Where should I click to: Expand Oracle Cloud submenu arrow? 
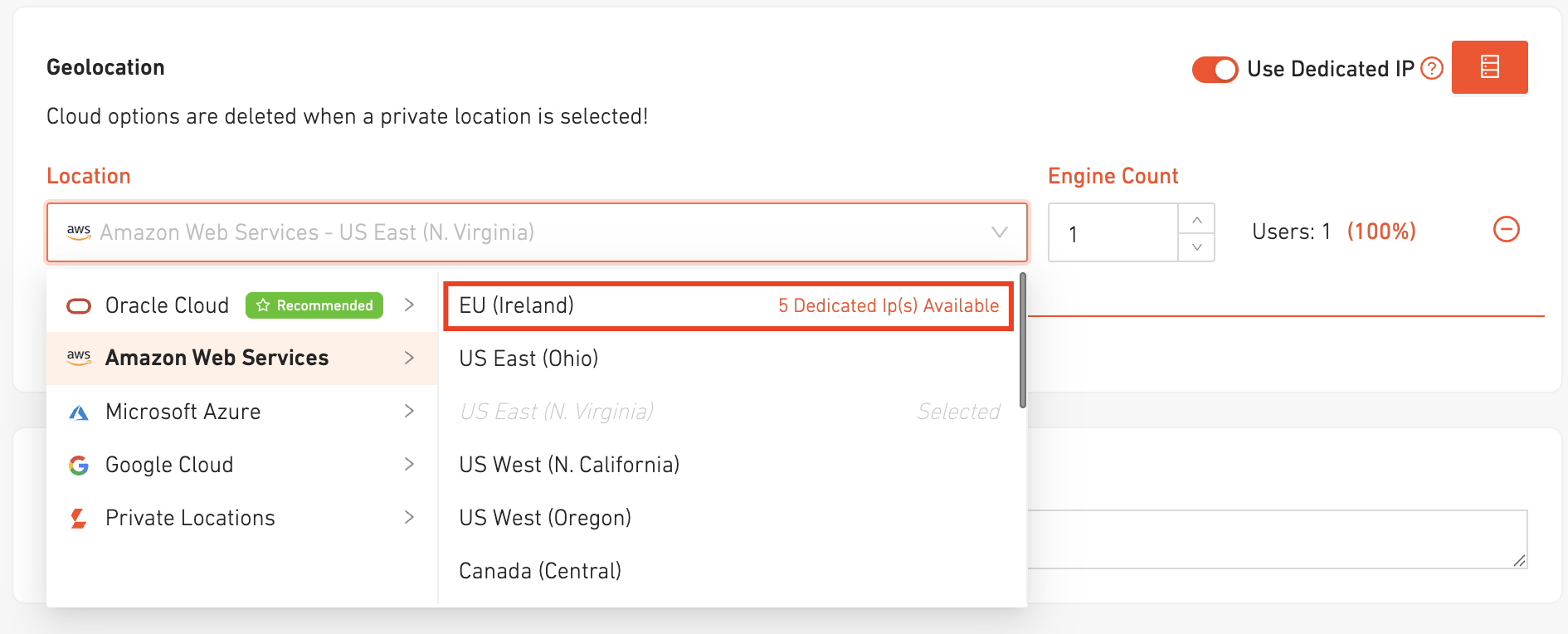(x=409, y=305)
